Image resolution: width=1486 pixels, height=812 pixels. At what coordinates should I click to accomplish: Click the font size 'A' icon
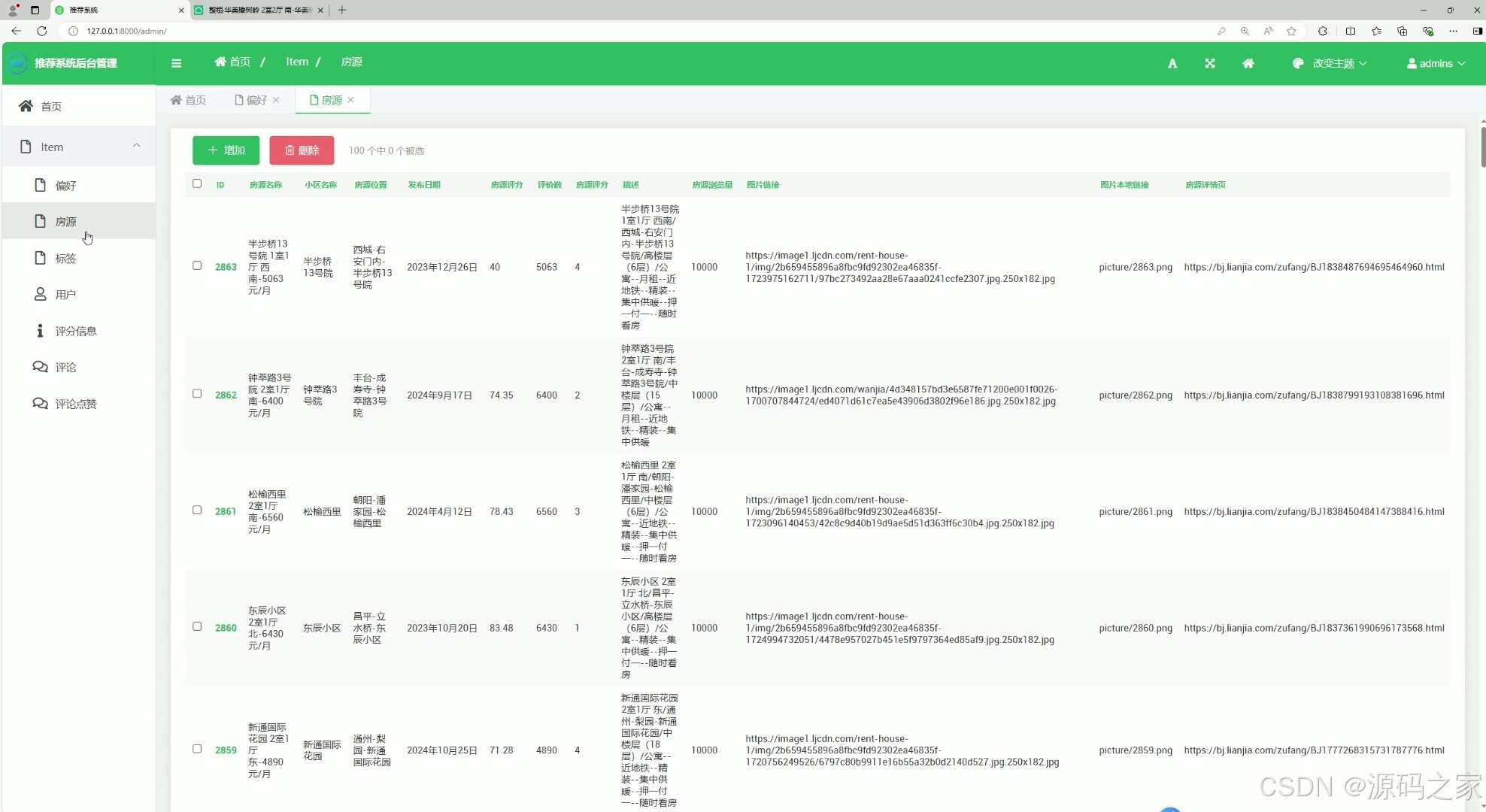coord(1172,63)
